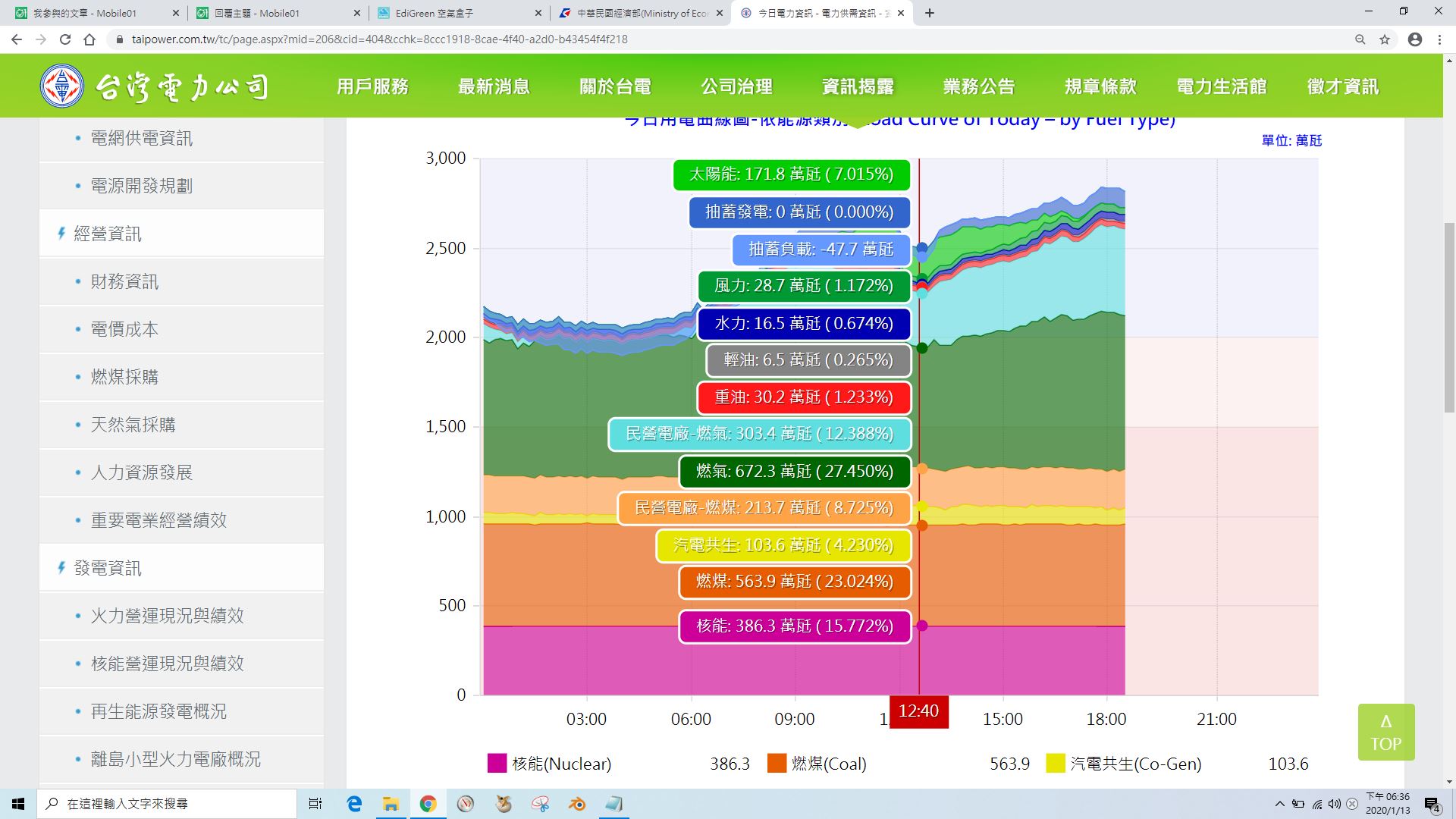Image resolution: width=1456 pixels, height=819 pixels.
Task: Open File Explorer from taskbar
Action: 391,804
